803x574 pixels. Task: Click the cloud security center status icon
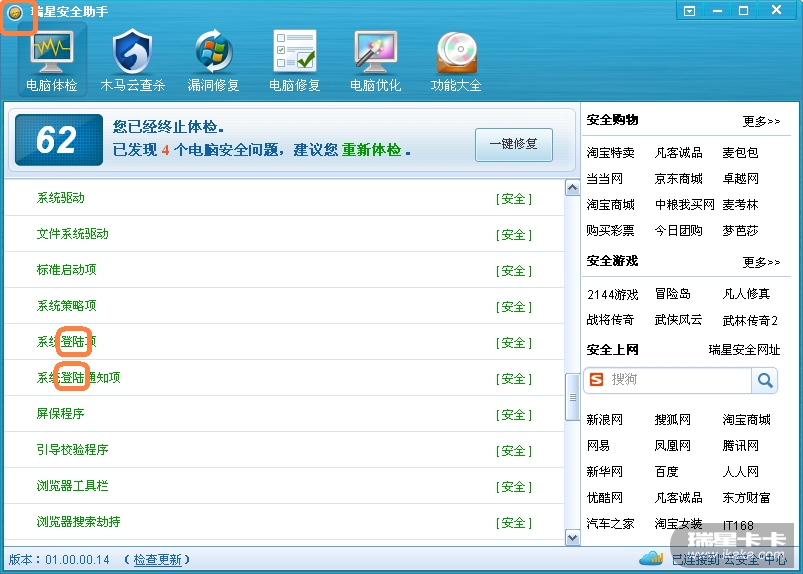click(x=651, y=558)
